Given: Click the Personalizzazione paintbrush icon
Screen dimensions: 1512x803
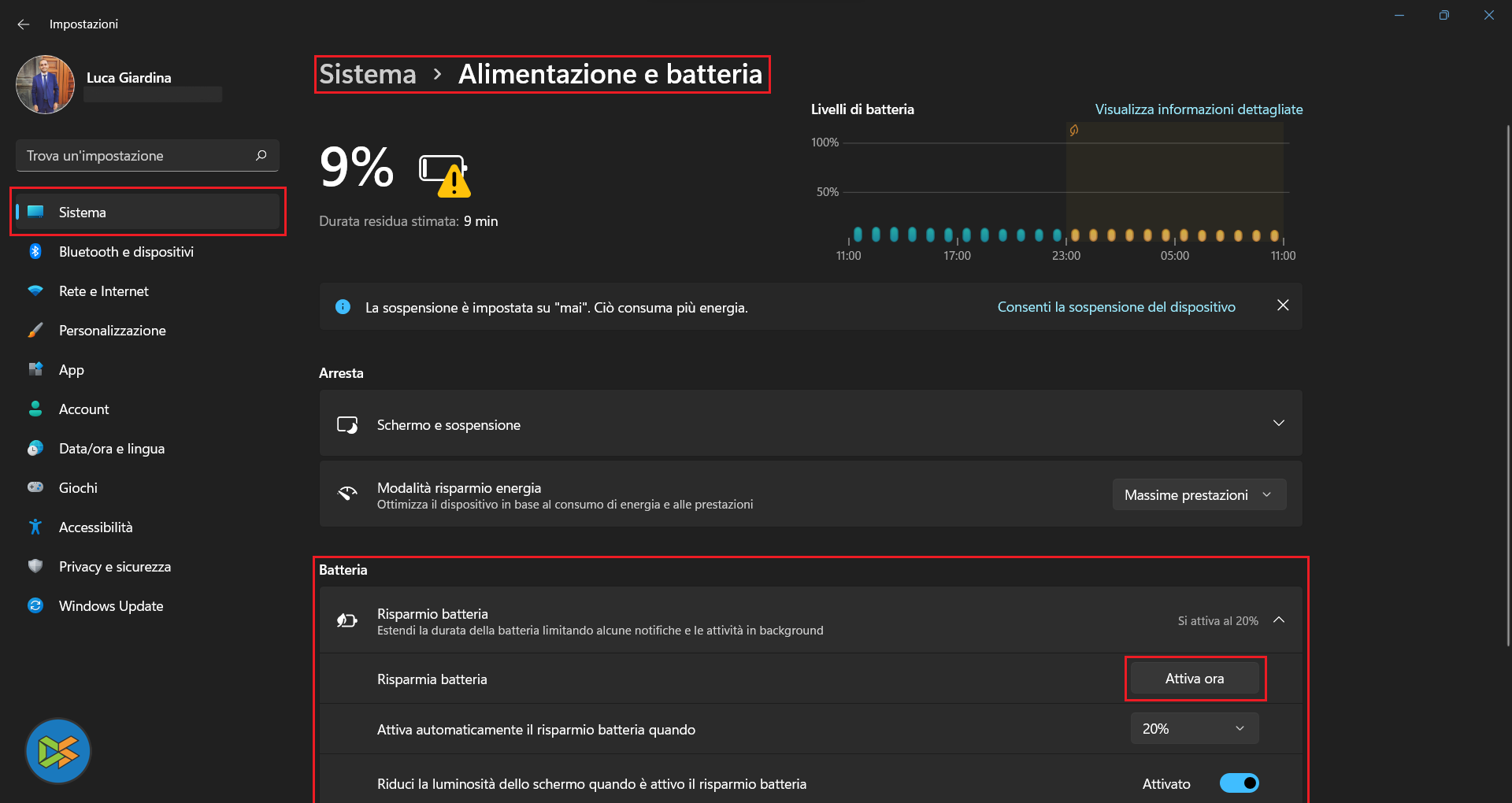Looking at the screenshot, I should coord(35,331).
